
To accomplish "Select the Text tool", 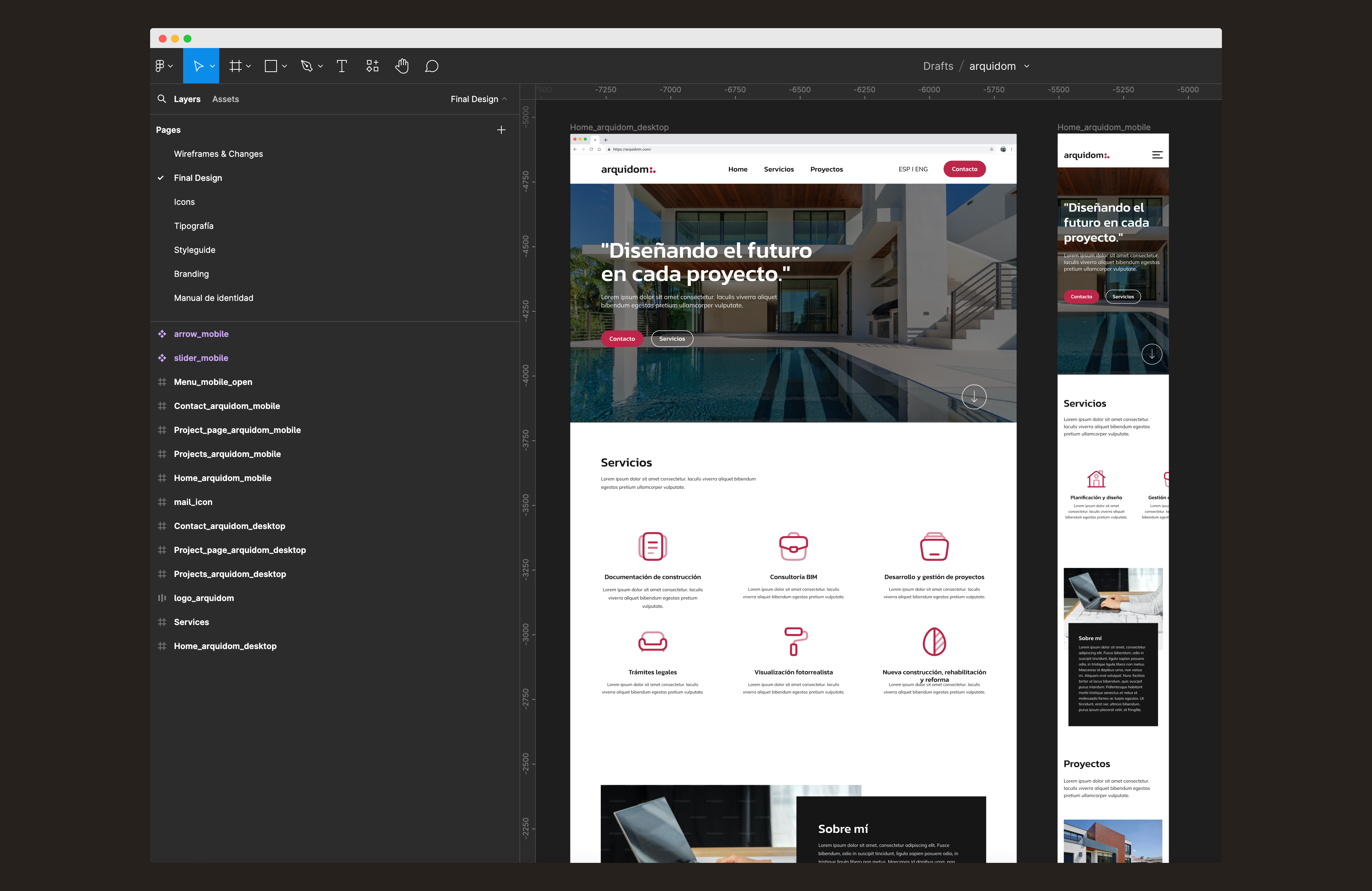I will point(341,66).
